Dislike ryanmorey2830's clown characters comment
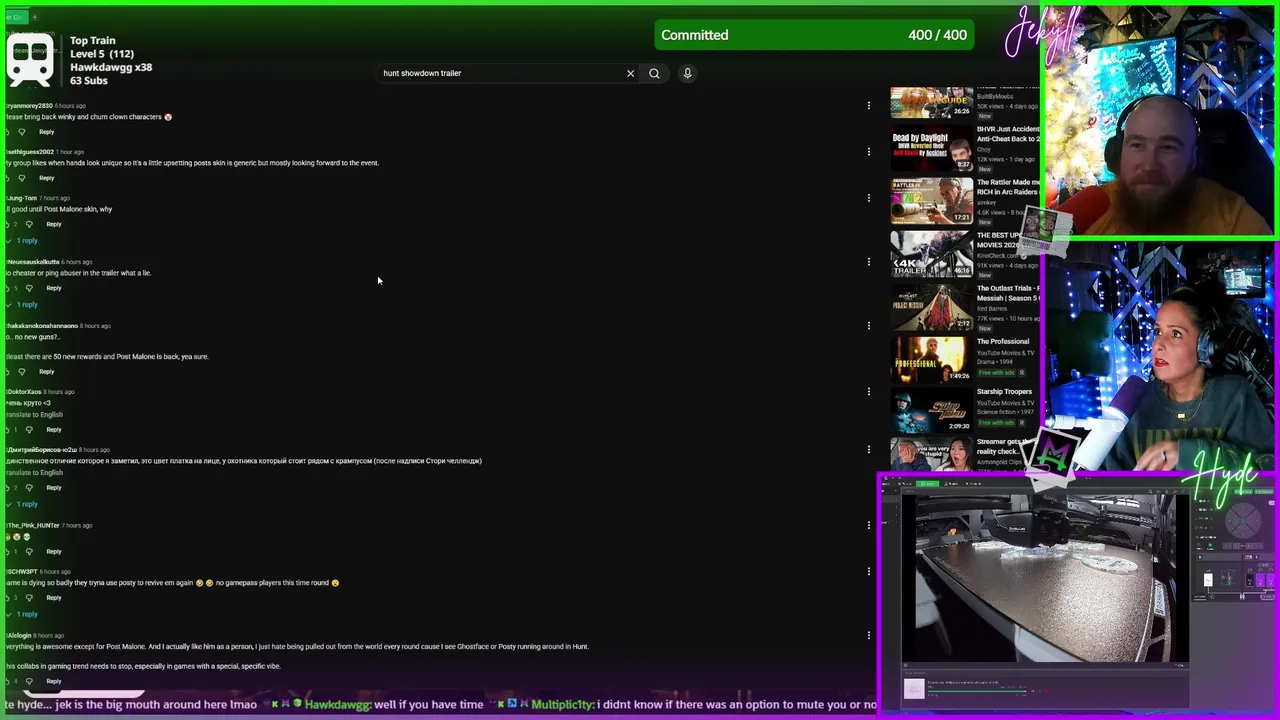Screen dimensions: 1280x720 (x=21, y=132)
